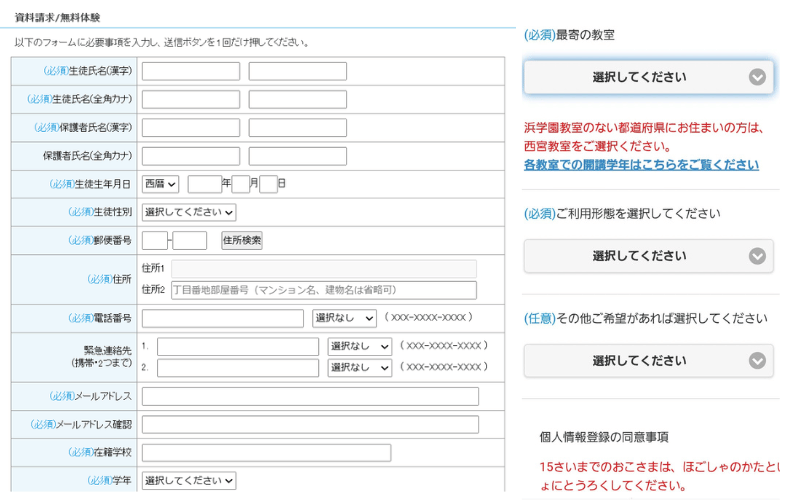The height and width of the screenshot is (500, 800).
Task: Click the birth year field before 年
Action: (205, 184)
